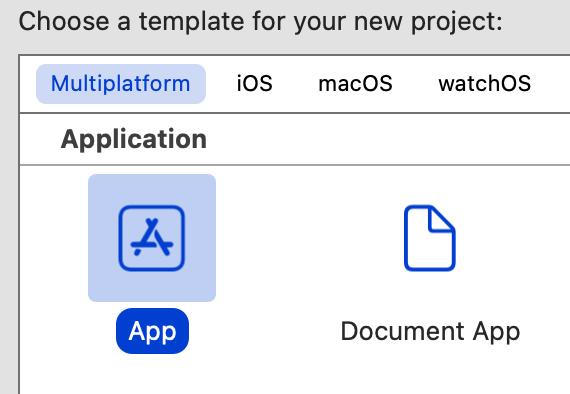Switch to the Multiplatform tab
This screenshot has width=570, height=394.
coord(121,84)
